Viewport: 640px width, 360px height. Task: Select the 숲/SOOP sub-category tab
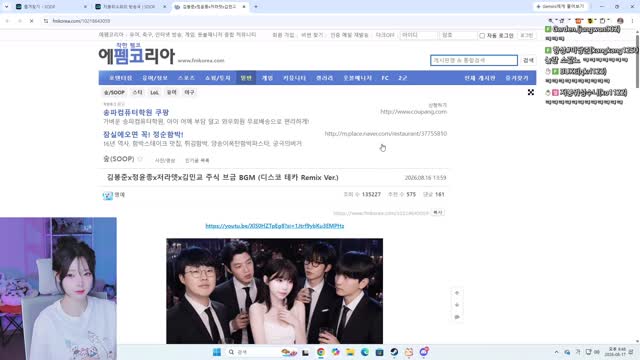pyautogui.click(x=114, y=93)
